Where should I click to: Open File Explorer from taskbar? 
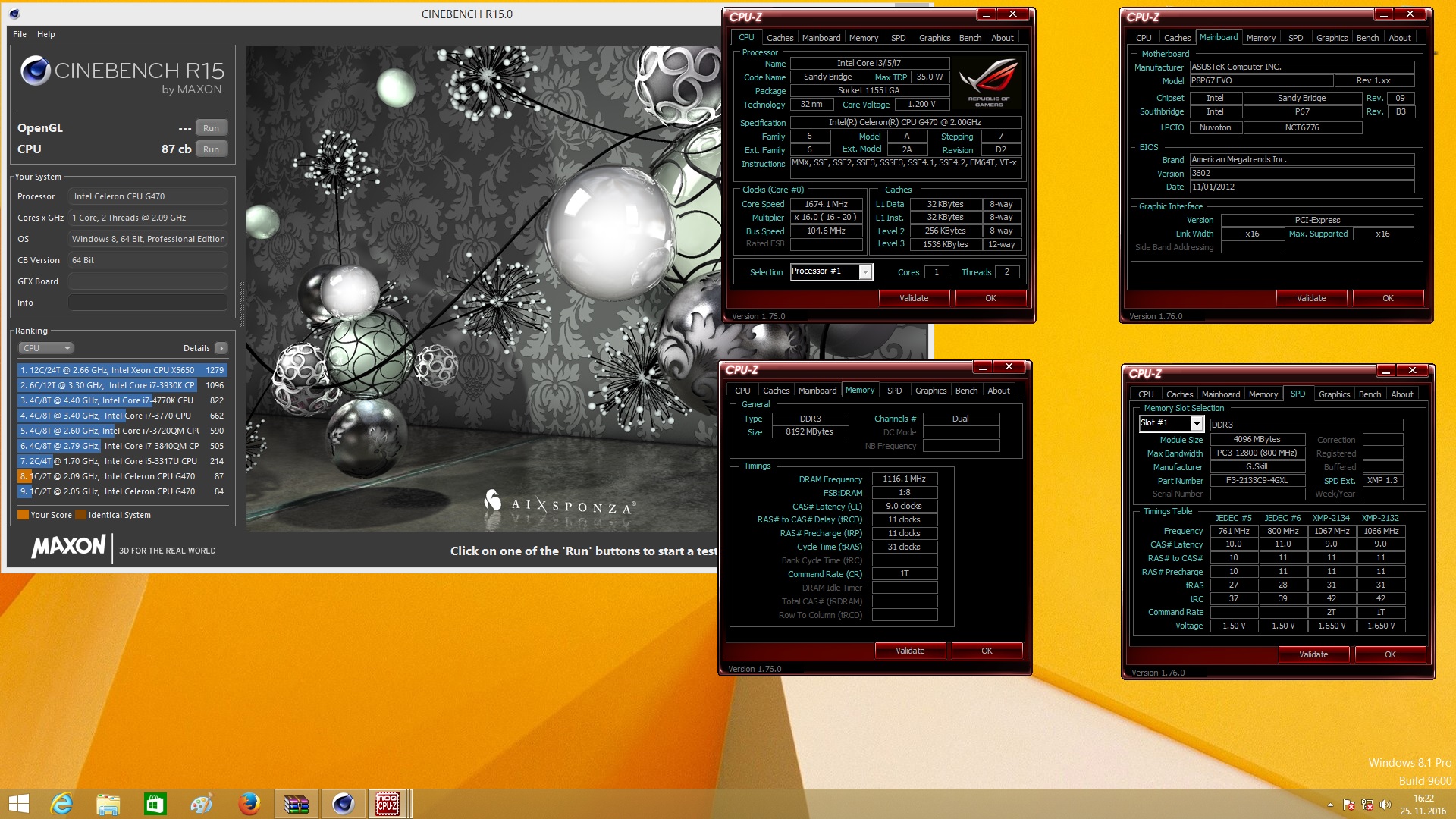pyautogui.click(x=108, y=804)
